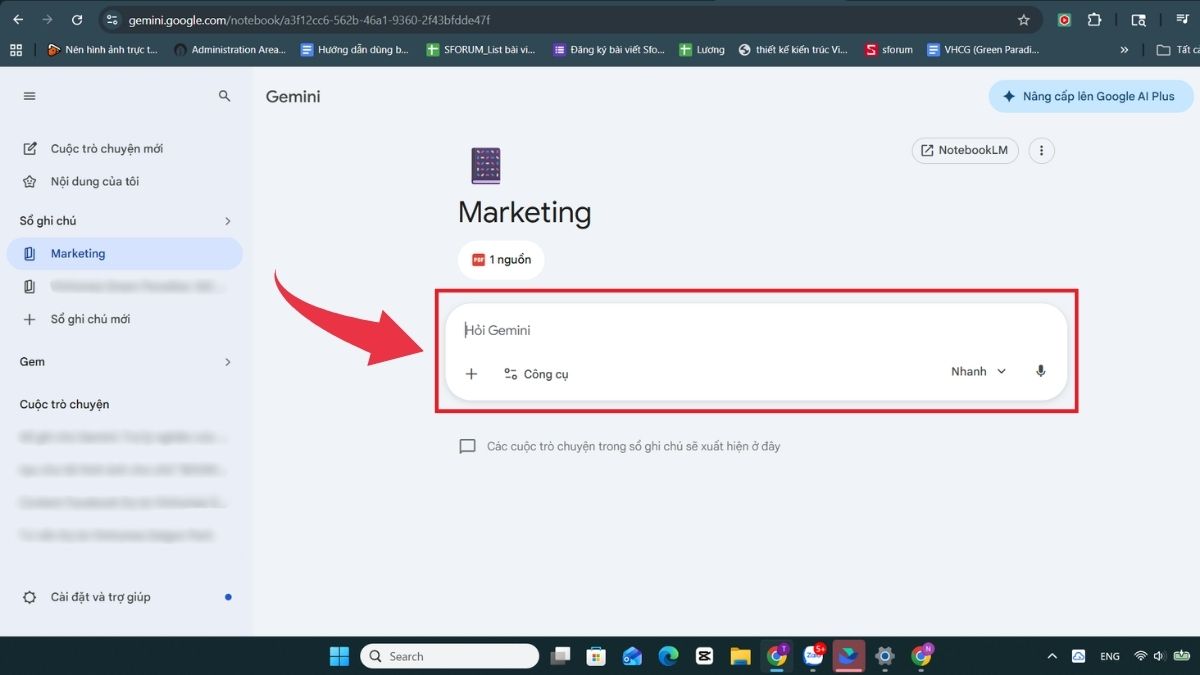
Task: Open the apps grid icon in bookmarks bar
Action: coord(16,49)
